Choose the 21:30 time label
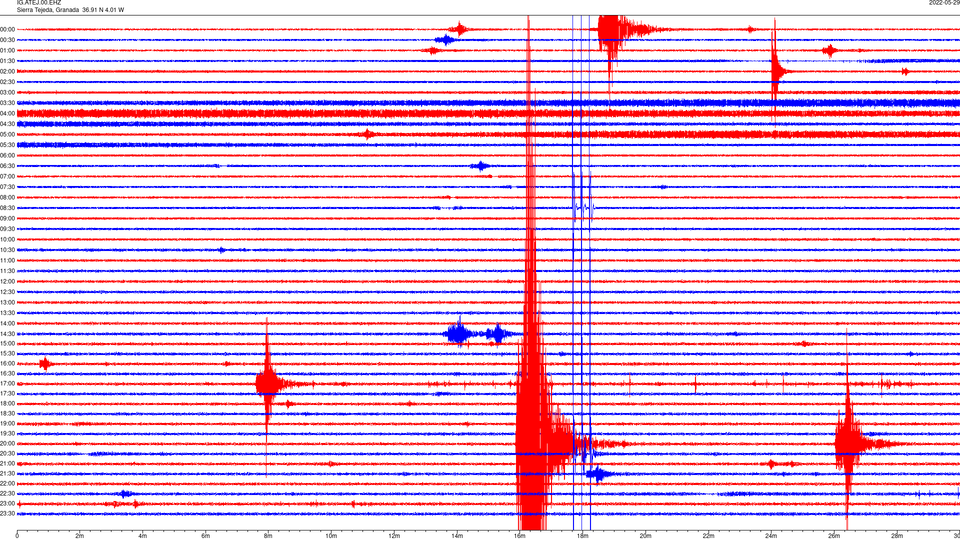960x540 pixels. click(x=7, y=474)
